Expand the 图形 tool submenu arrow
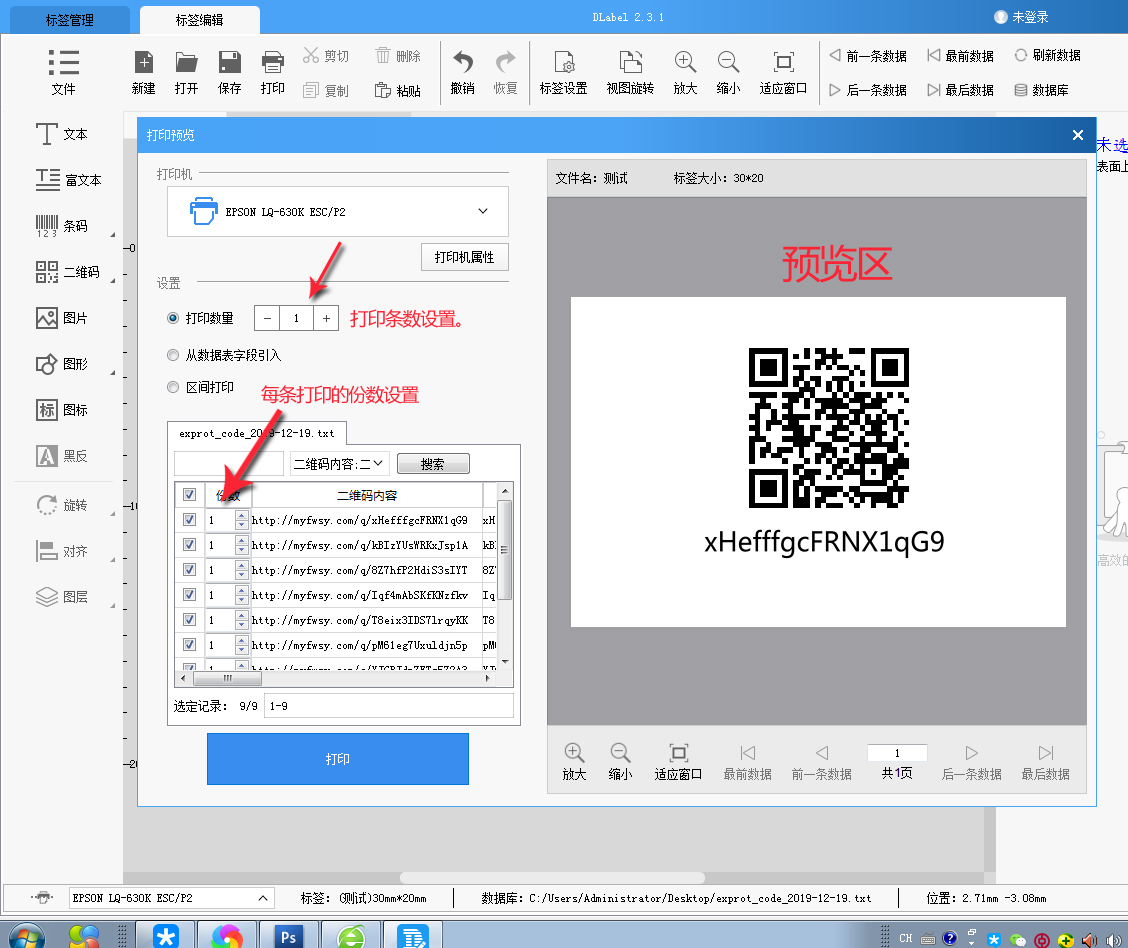Screen dimensions: 1128x948 pyautogui.click(x=112, y=373)
